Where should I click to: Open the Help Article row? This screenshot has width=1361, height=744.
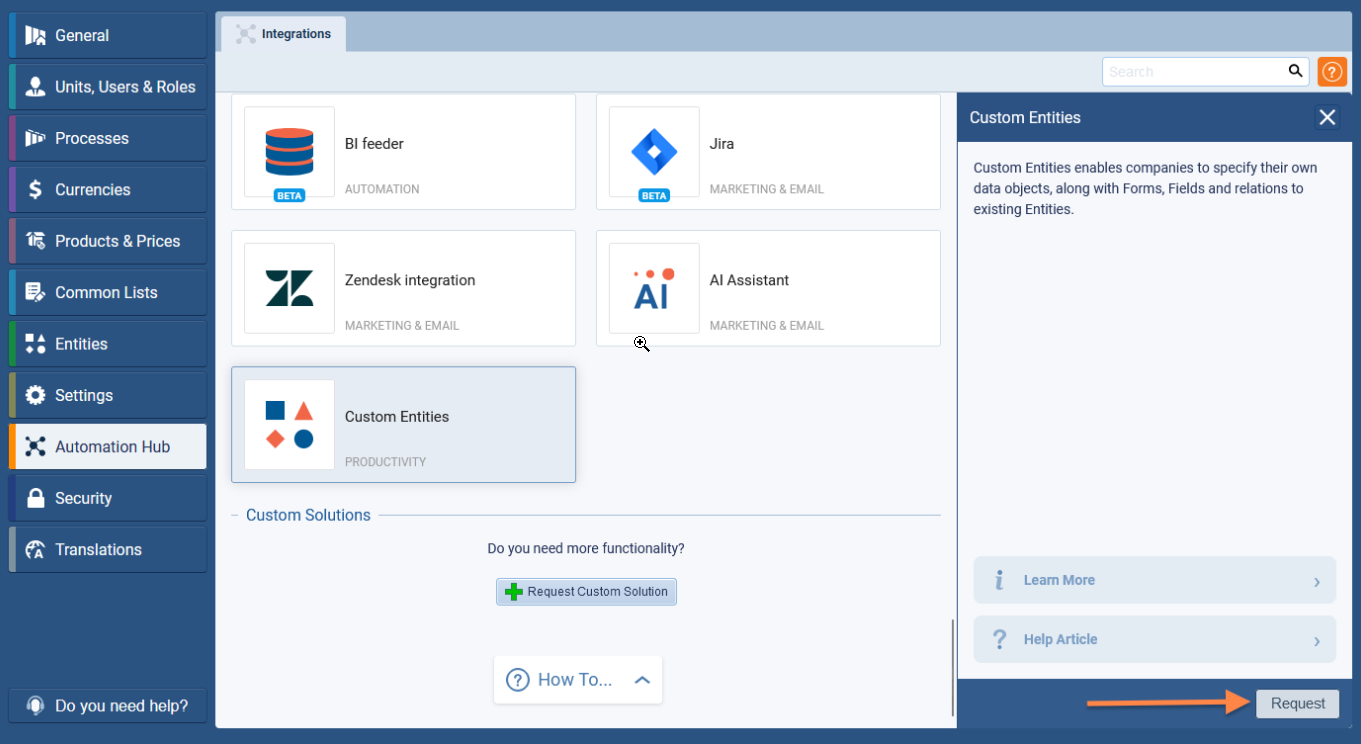click(1154, 640)
